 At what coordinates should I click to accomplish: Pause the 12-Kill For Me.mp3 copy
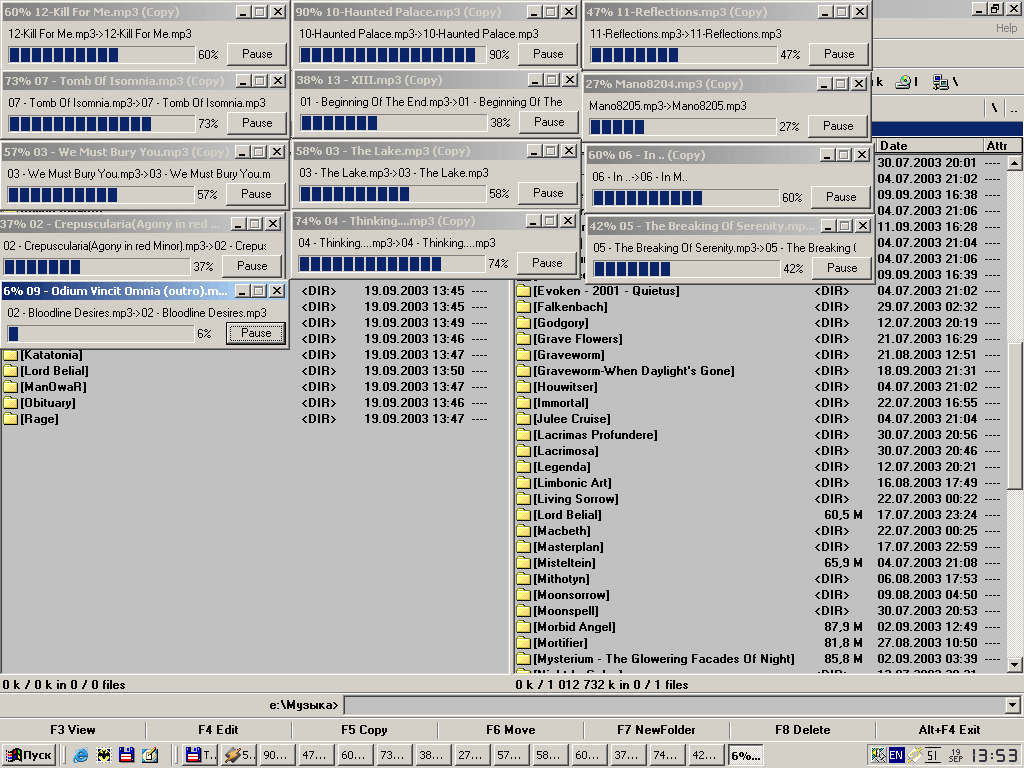click(x=257, y=54)
